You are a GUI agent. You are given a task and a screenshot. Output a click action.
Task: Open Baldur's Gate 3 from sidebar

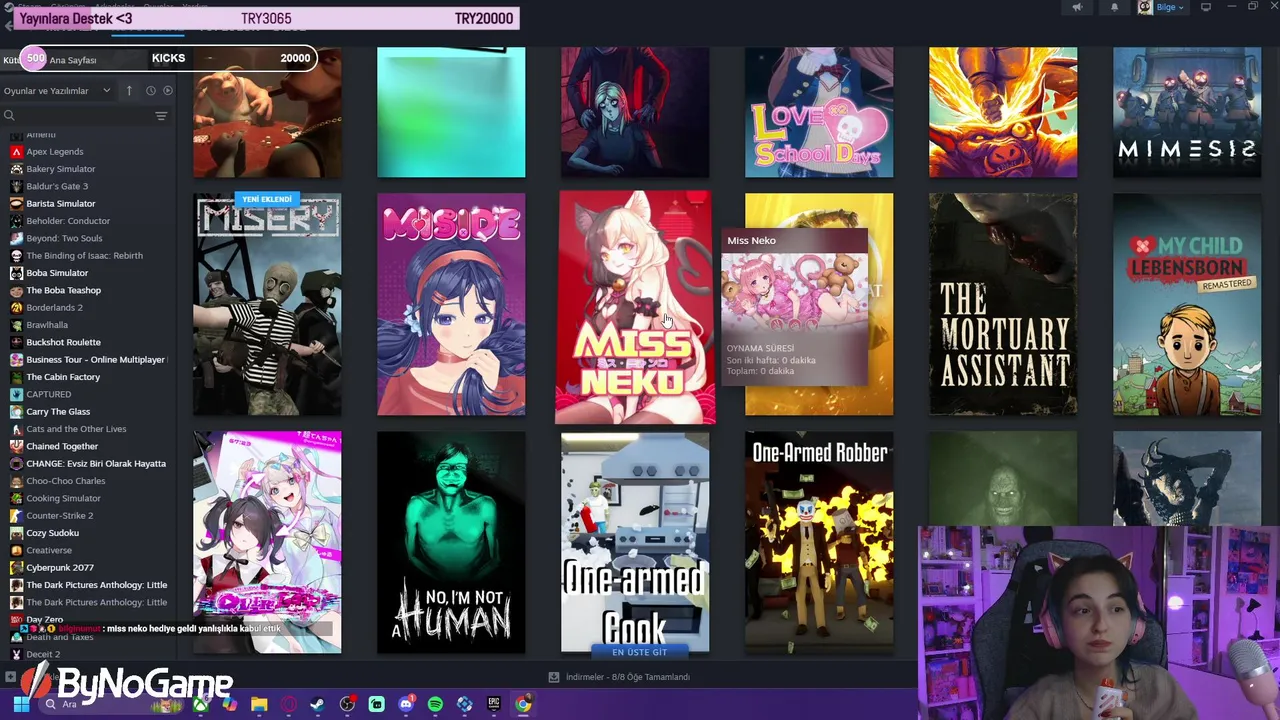point(57,186)
